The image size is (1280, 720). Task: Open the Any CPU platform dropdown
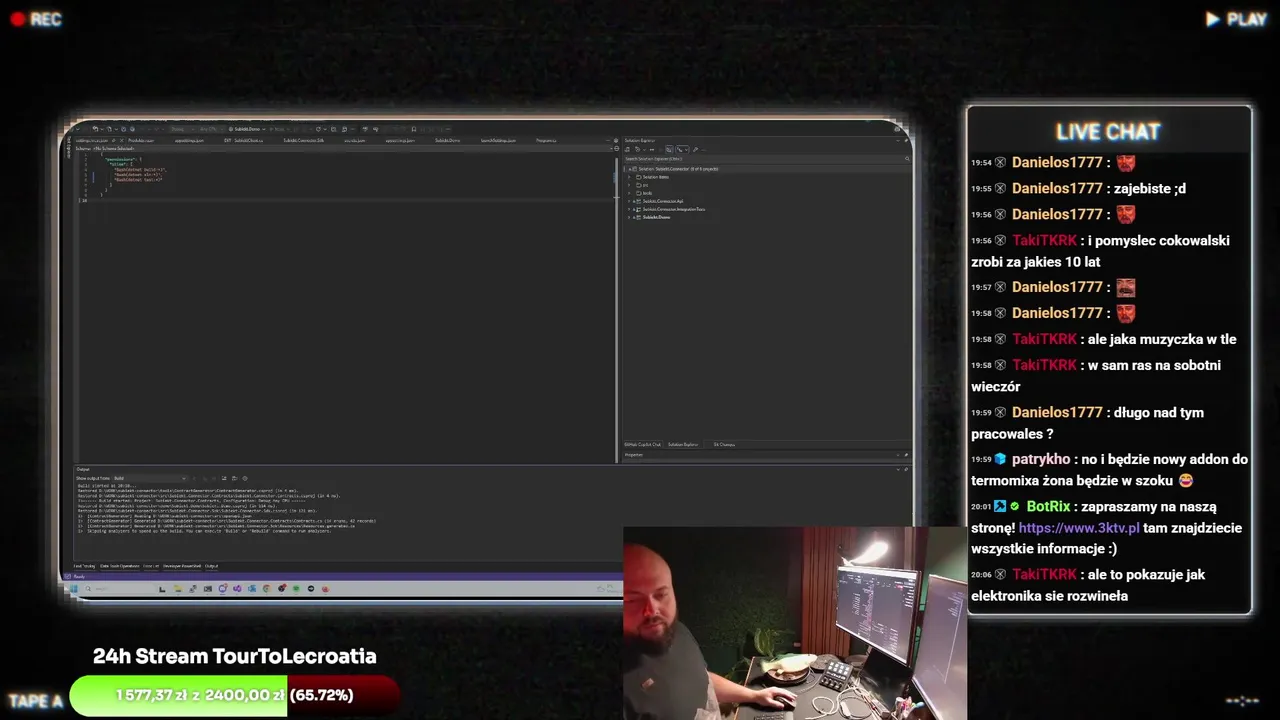[209, 129]
